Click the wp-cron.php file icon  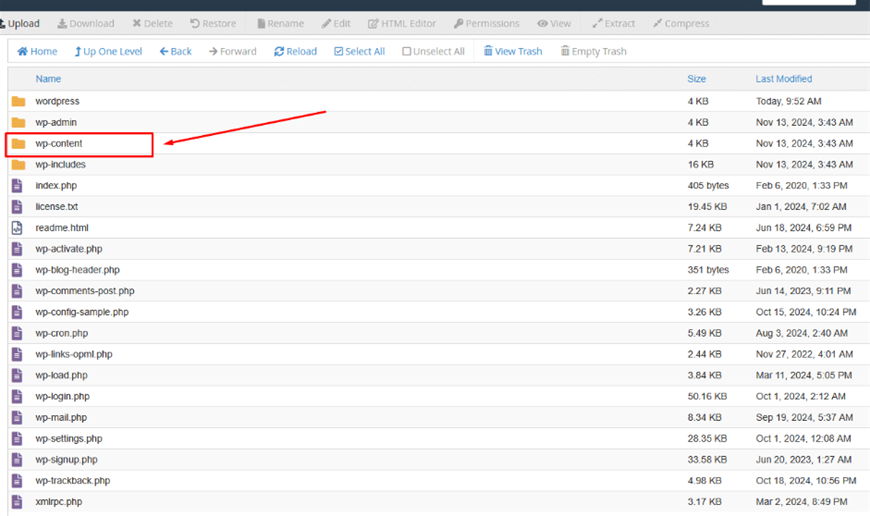17,333
